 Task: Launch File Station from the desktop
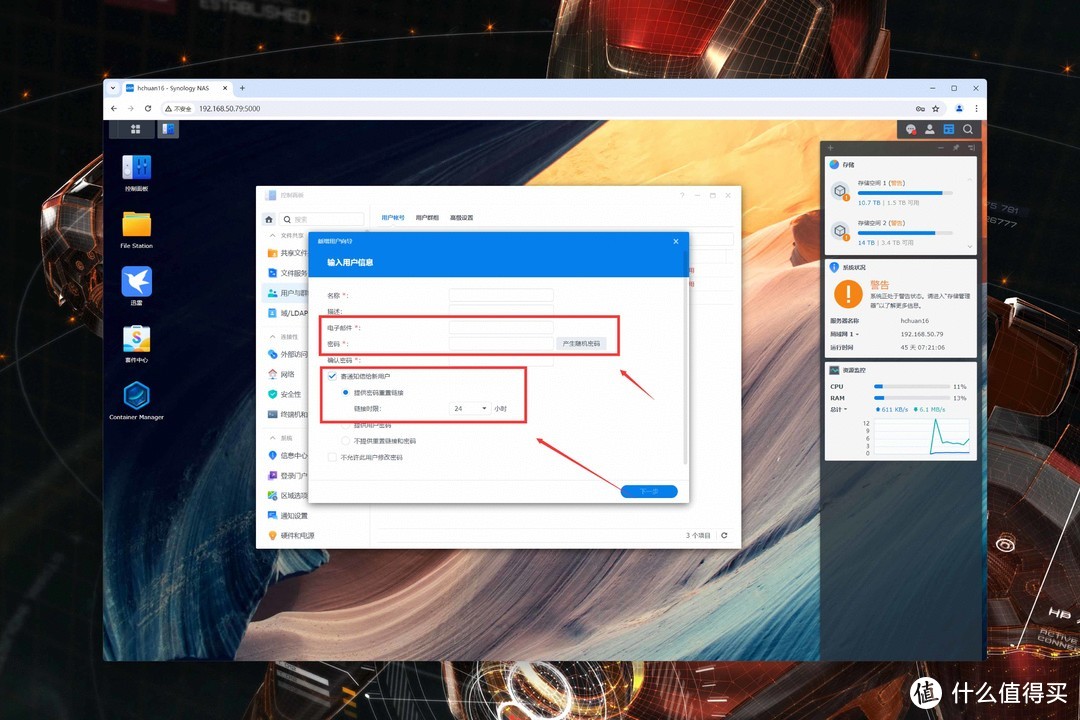[x=137, y=226]
